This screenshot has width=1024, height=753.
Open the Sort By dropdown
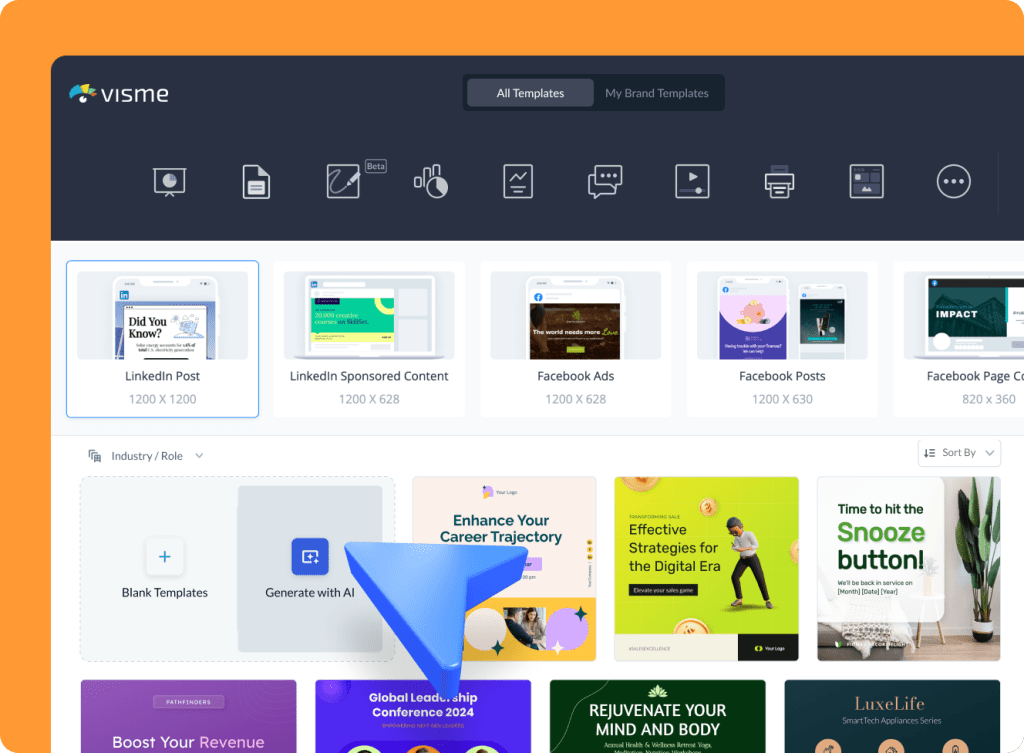click(x=959, y=452)
